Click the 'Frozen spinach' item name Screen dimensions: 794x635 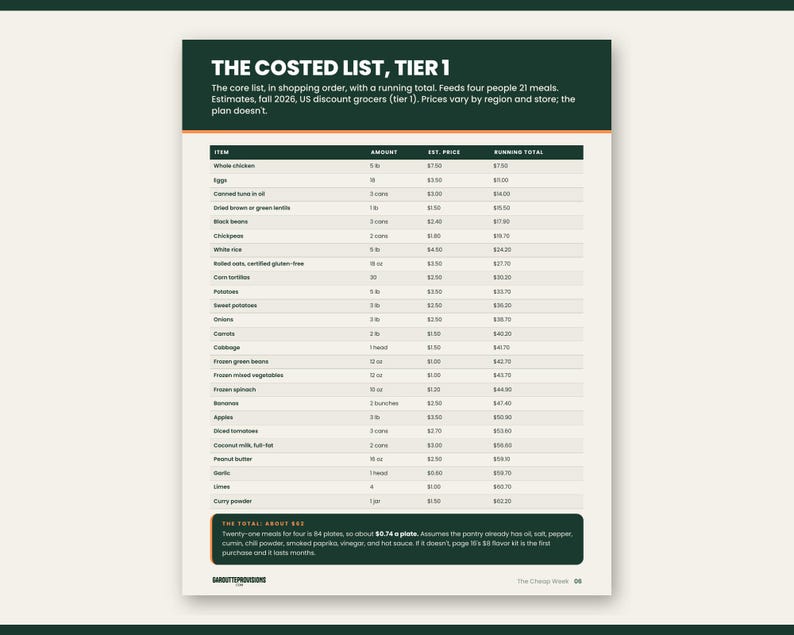click(x=234, y=389)
